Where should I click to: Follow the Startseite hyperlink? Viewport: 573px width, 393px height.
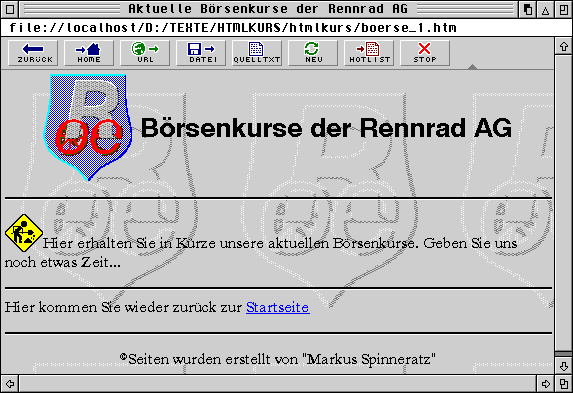(x=278, y=307)
